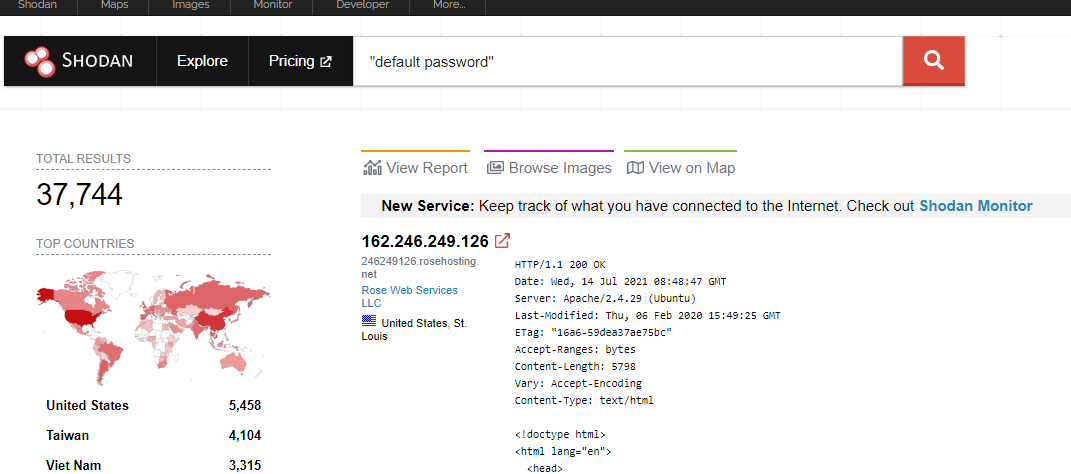Go to Monitor in top navigation

pyautogui.click(x=272, y=5)
